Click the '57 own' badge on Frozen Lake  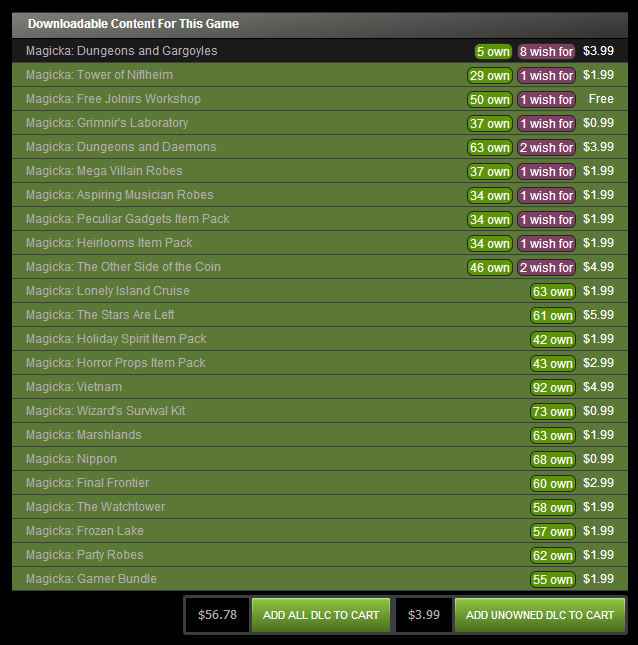(553, 531)
